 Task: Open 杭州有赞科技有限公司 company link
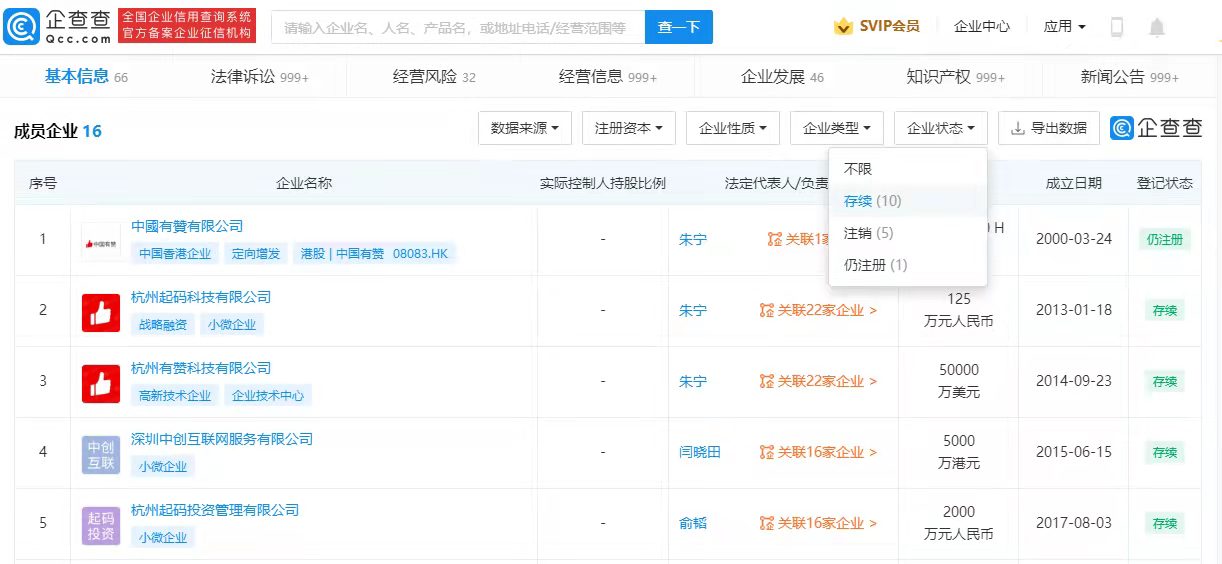coord(201,368)
